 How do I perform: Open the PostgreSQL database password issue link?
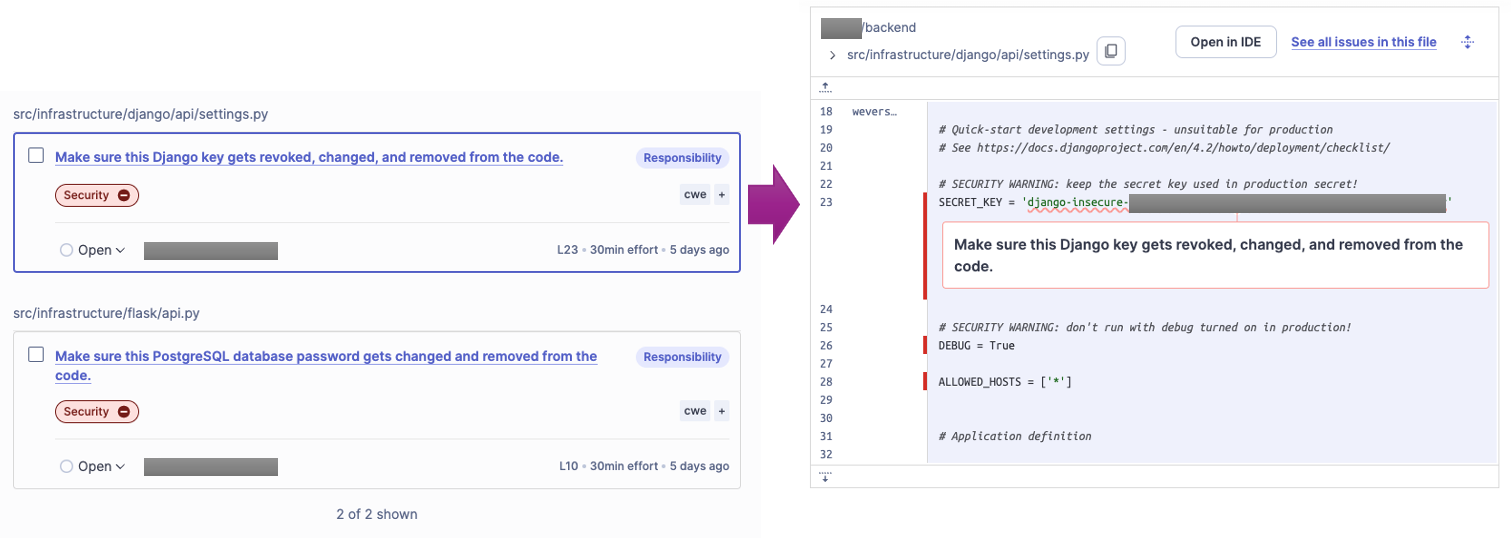click(326, 366)
